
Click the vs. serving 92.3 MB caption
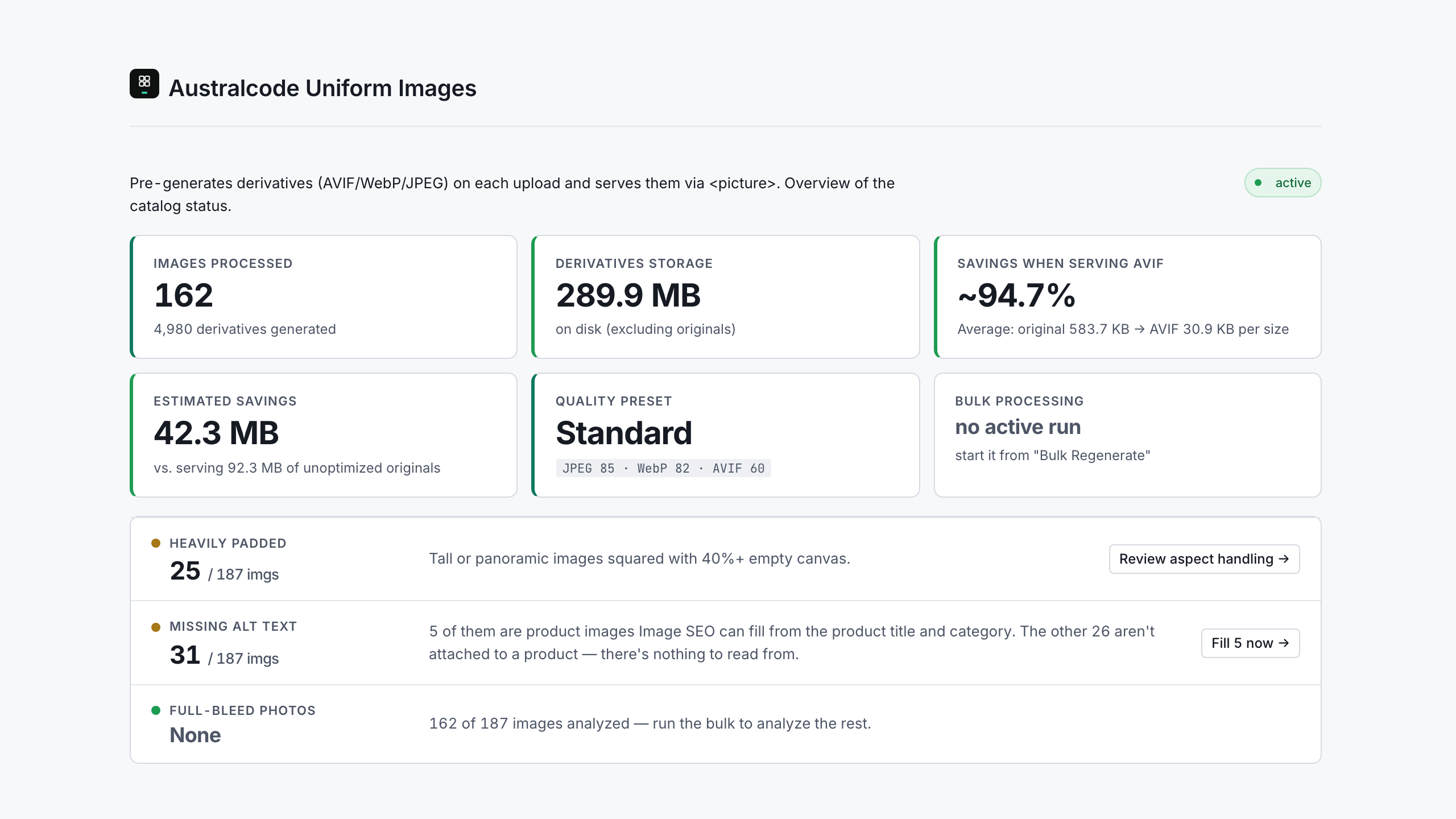(x=297, y=468)
